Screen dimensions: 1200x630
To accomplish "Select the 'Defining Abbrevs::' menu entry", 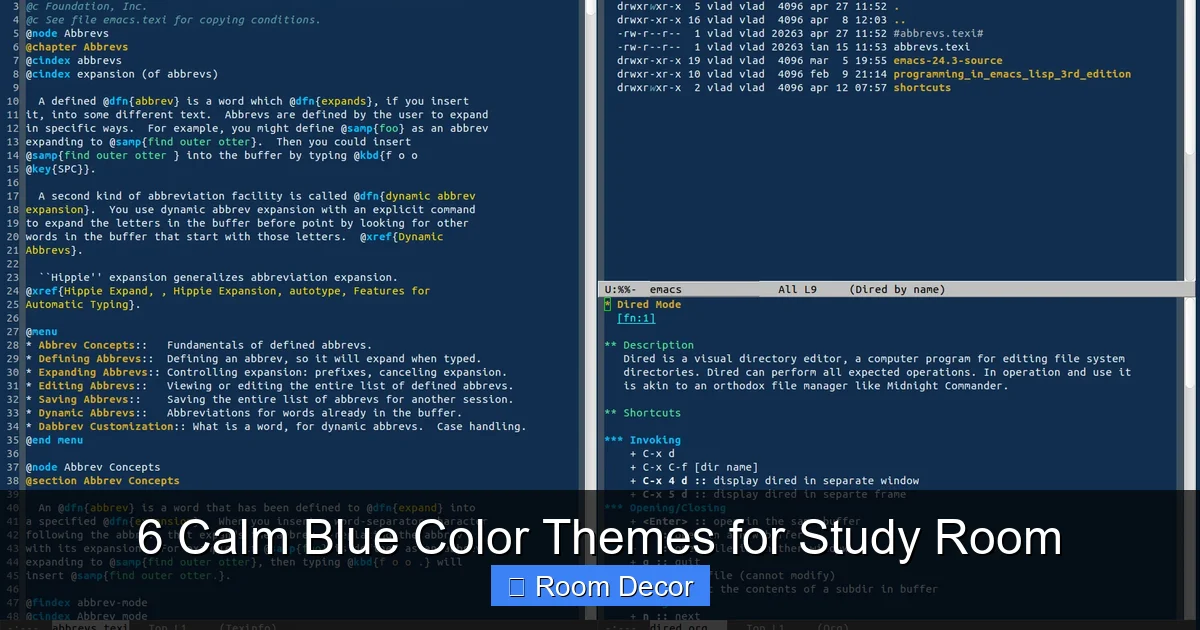I will (97, 359).
